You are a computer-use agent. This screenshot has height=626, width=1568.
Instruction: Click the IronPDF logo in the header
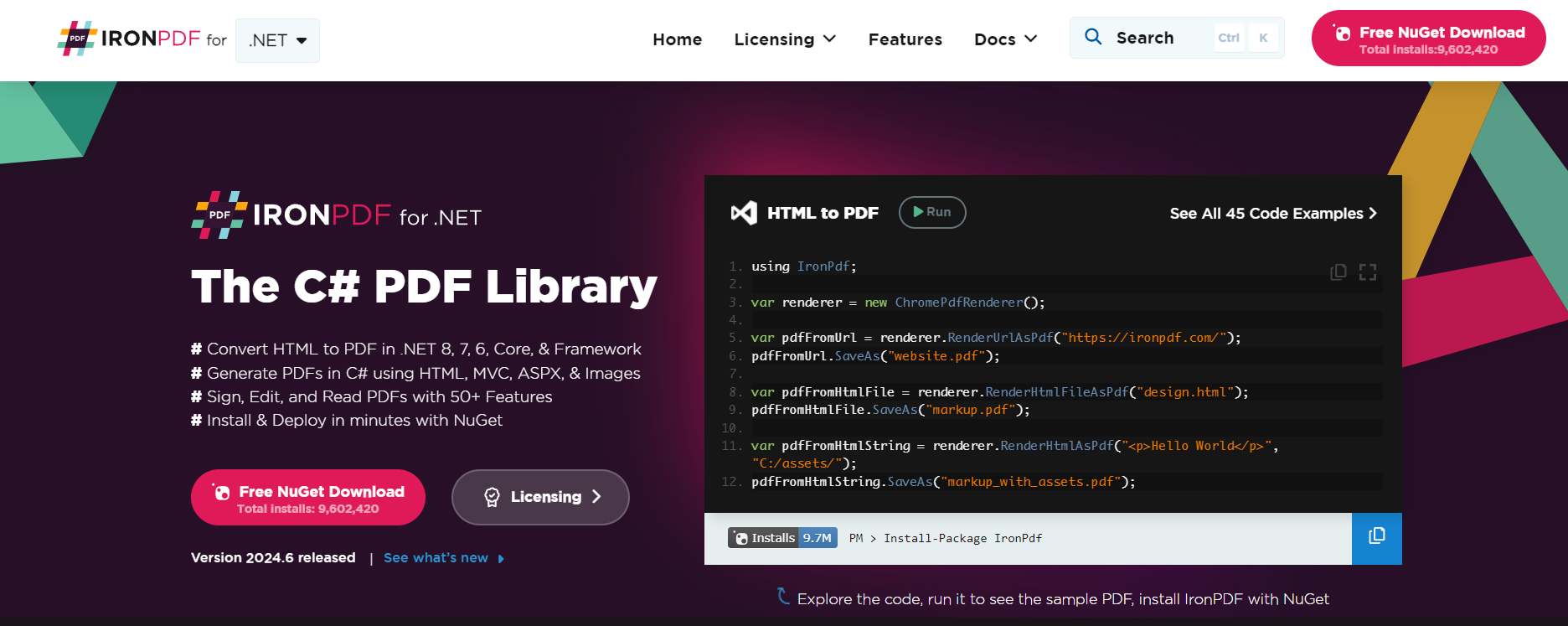[x=130, y=39]
